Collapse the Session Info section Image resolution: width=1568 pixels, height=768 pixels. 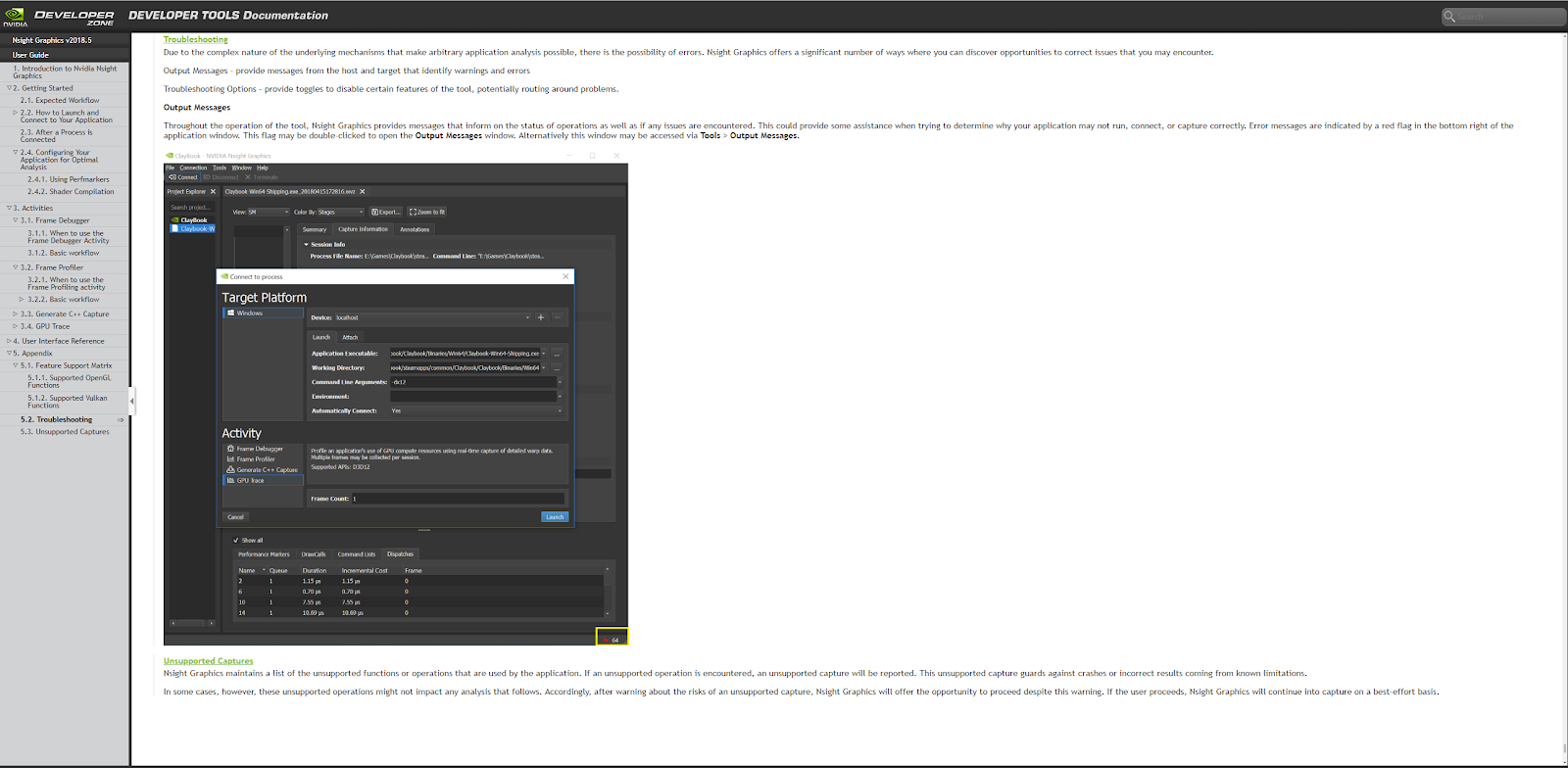[x=306, y=245]
